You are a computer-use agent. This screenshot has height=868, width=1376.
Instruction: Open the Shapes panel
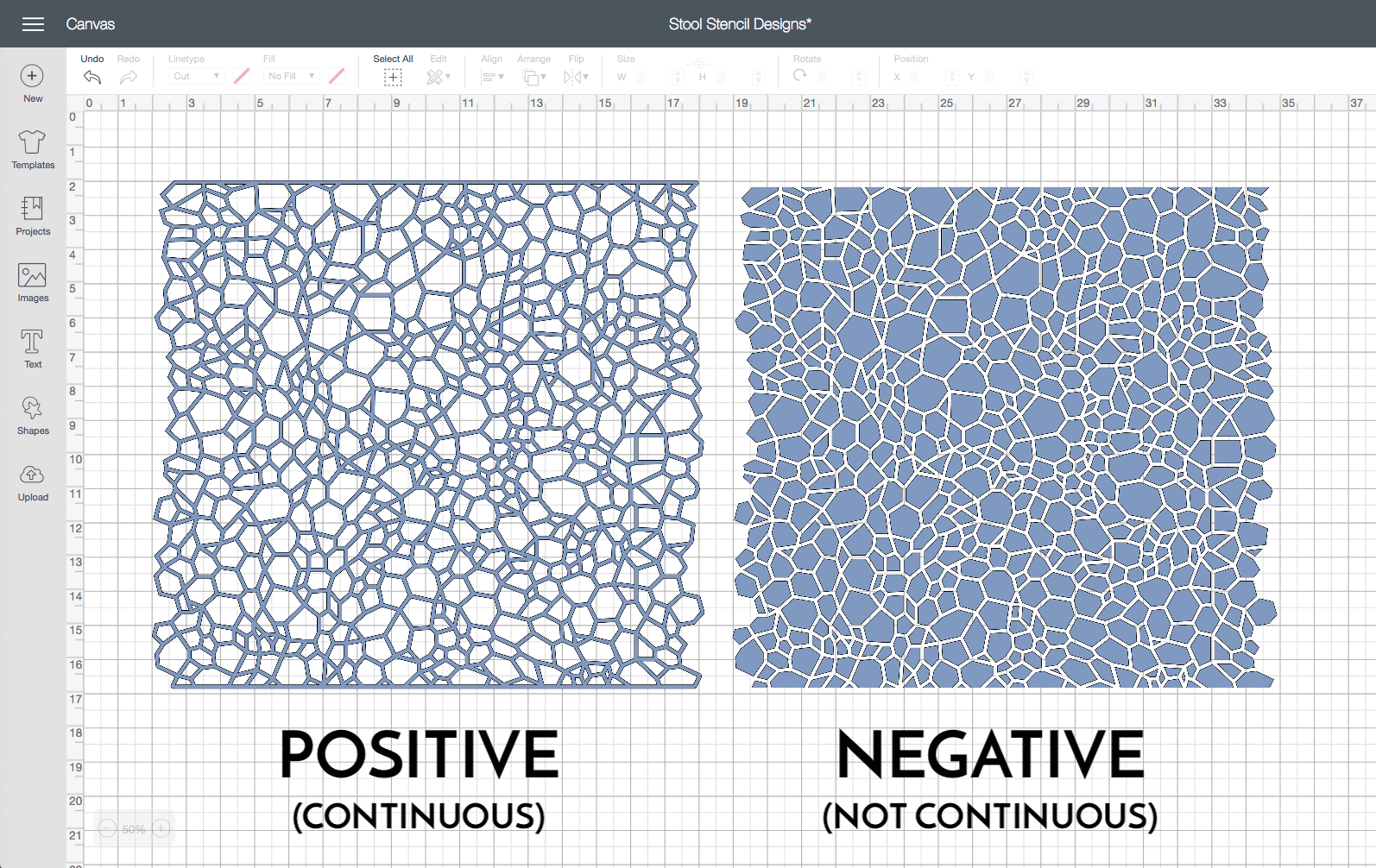point(33,415)
